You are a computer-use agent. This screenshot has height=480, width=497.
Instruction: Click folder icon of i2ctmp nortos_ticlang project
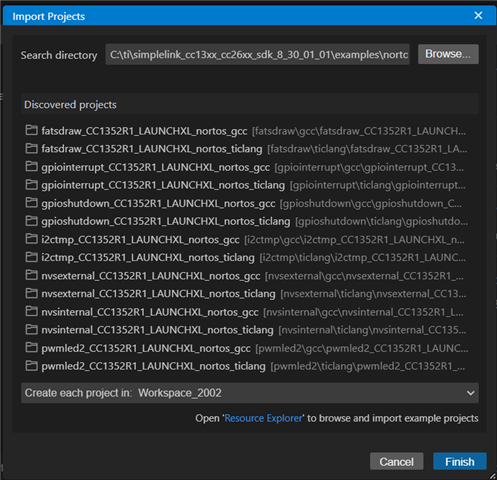point(31,257)
